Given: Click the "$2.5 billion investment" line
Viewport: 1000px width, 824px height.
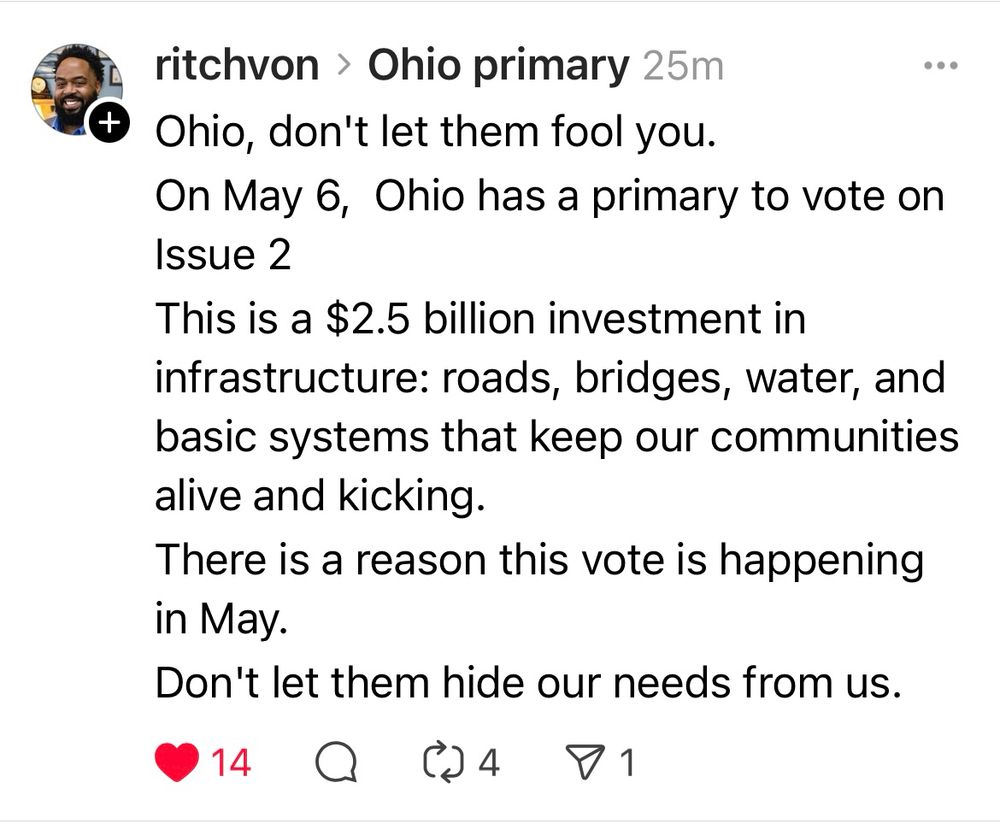Looking at the screenshot, I should pyautogui.click(x=480, y=319).
